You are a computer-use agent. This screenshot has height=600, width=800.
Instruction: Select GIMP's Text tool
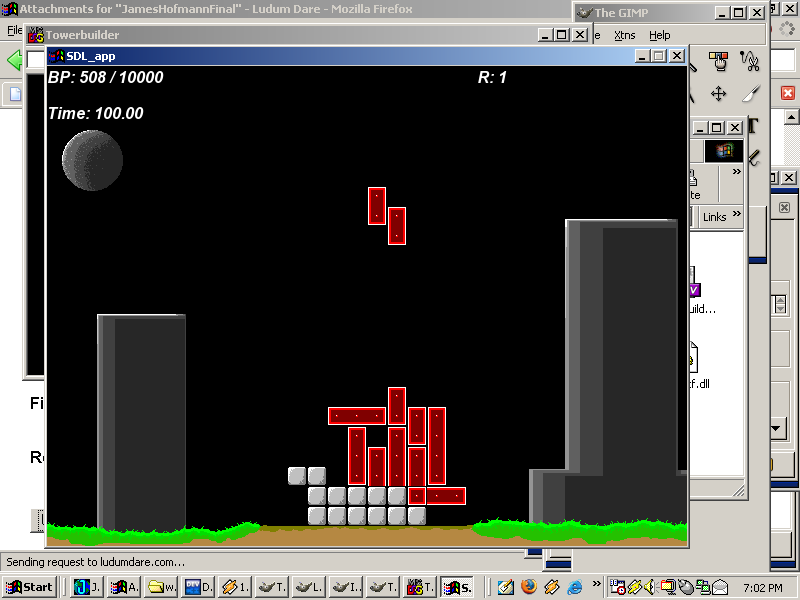754,126
